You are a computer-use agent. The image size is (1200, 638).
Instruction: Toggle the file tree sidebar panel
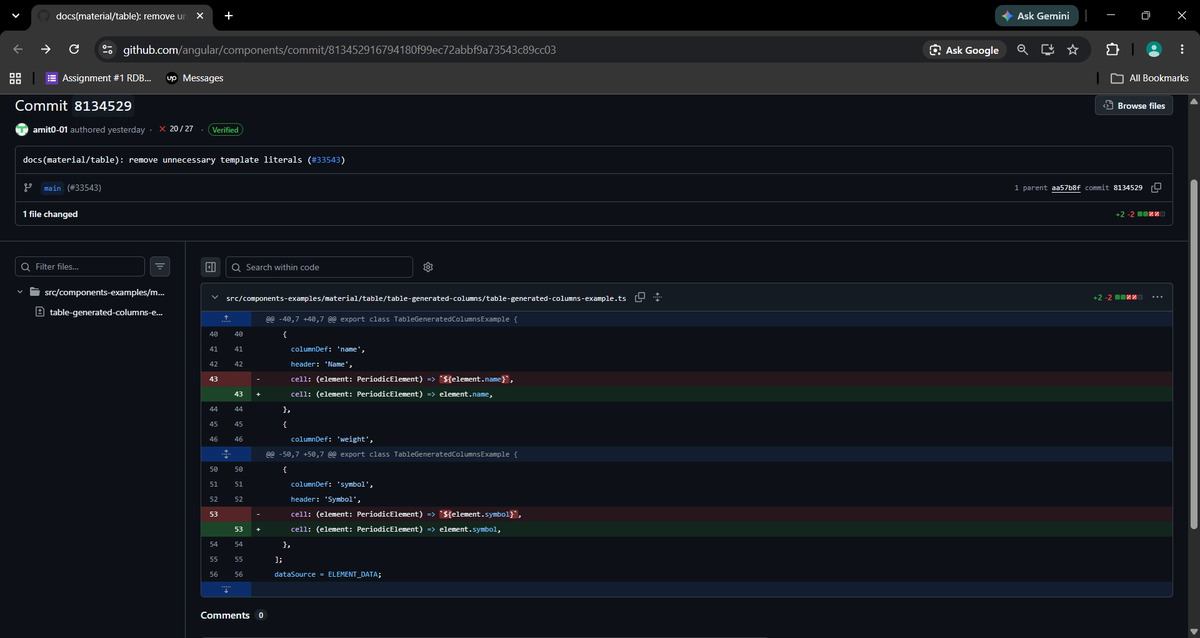click(210, 267)
